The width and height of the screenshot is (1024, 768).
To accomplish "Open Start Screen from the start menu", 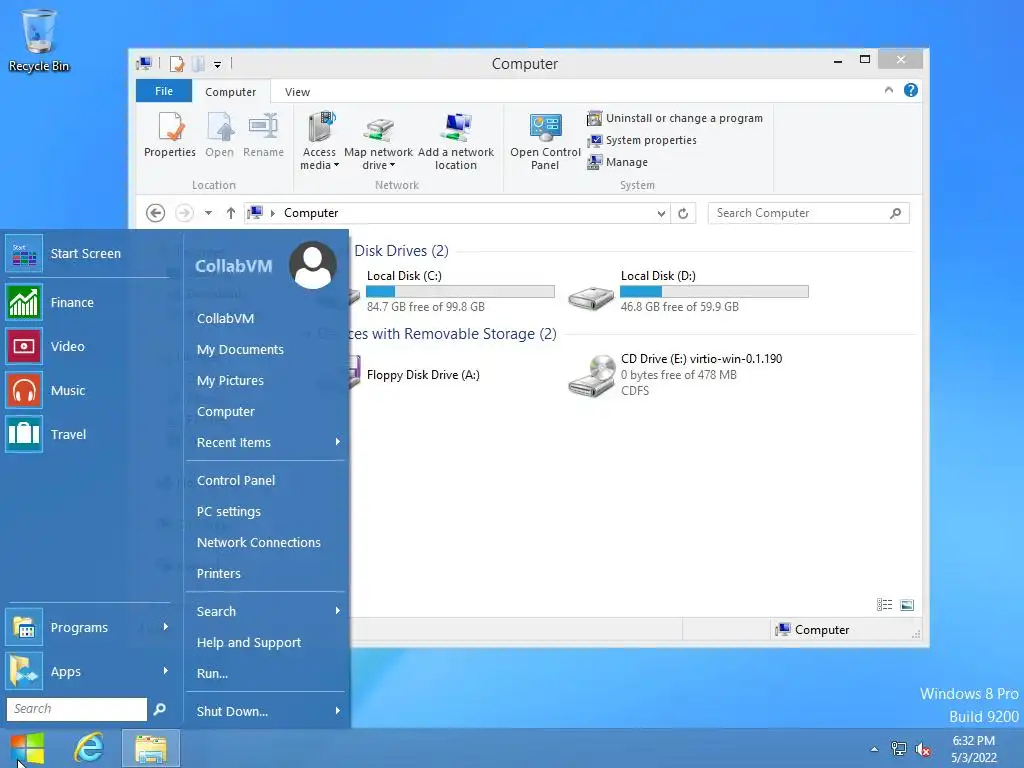I will coord(88,253).
